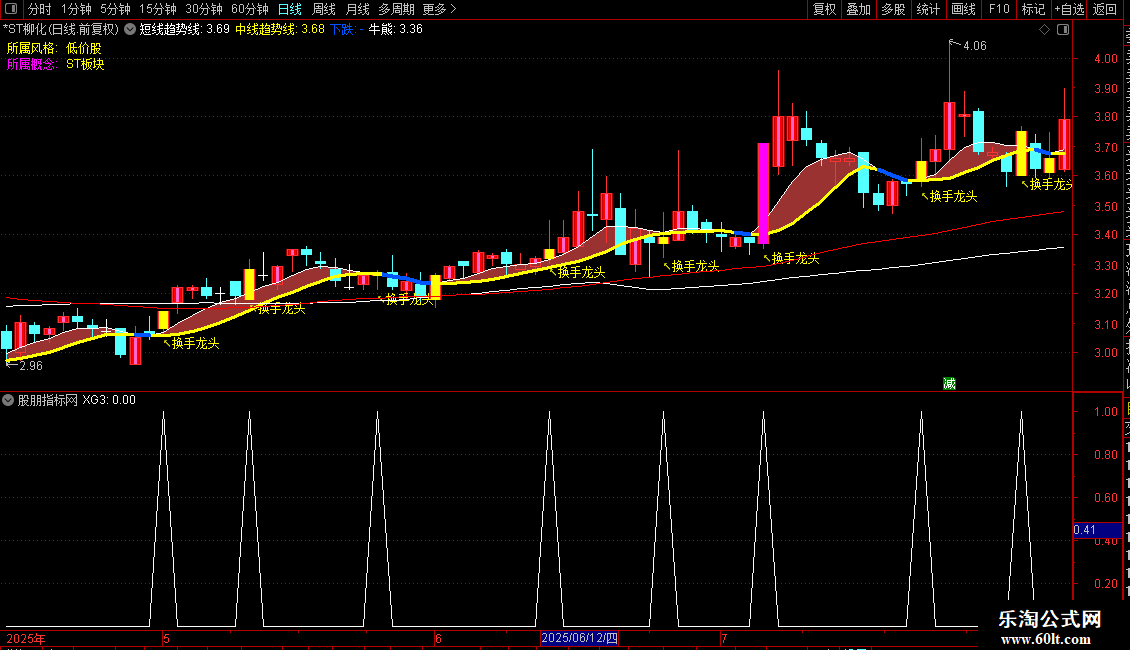Click the green 减 marker icon
The width and height of the screenshot is (1130, 650).
coord(949,383)
